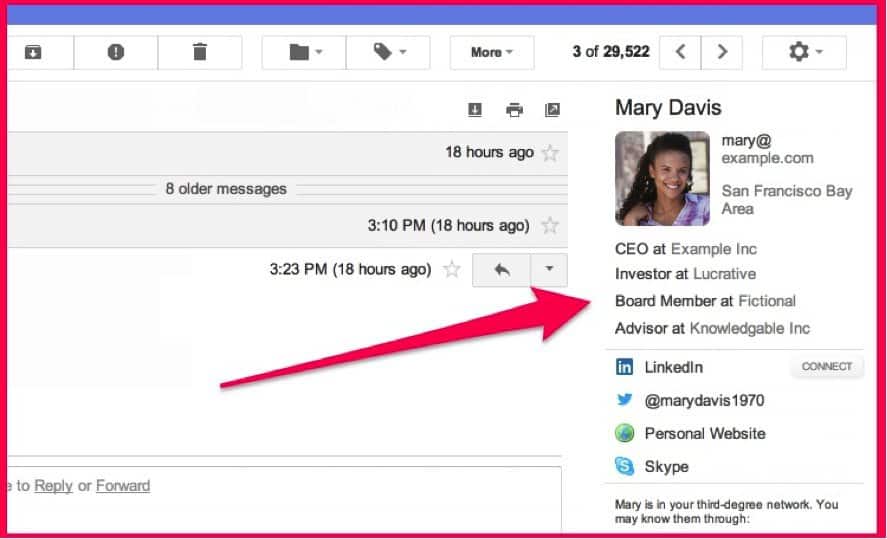This screenshot has height=539, width=887.
Task: Star the 3:23 PM message
Action: pyautogui.click(x=452, y=269)
